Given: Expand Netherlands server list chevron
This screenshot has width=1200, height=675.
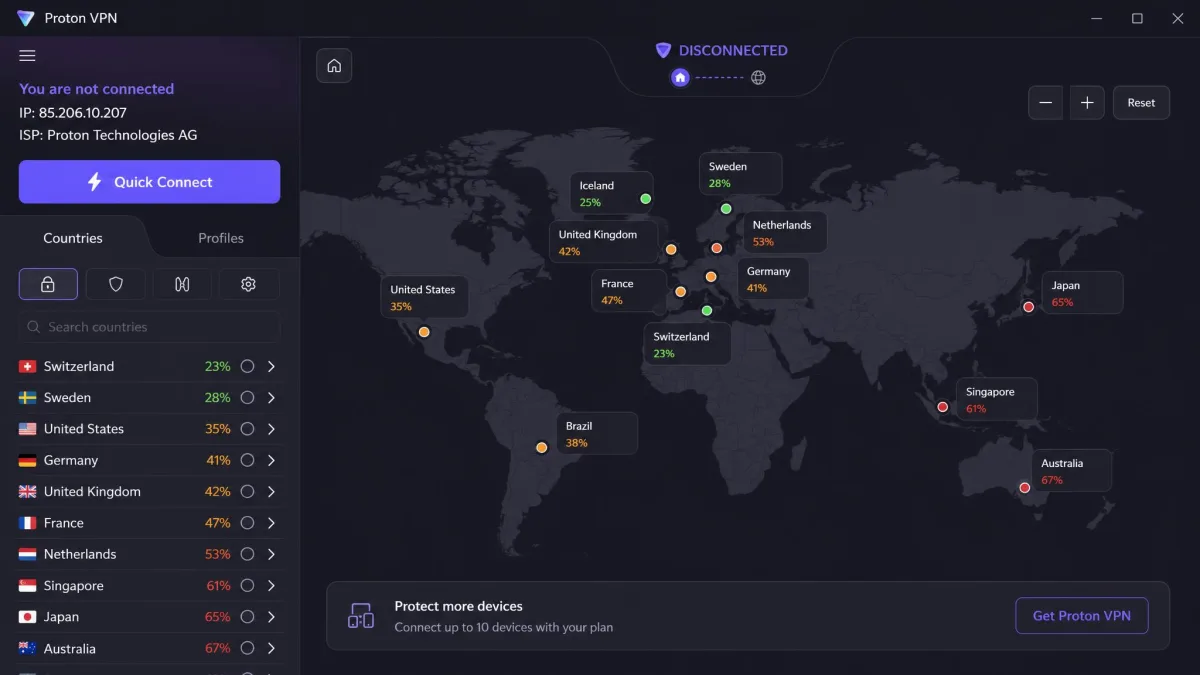Looking at the screenshot, I should [271, 554].
